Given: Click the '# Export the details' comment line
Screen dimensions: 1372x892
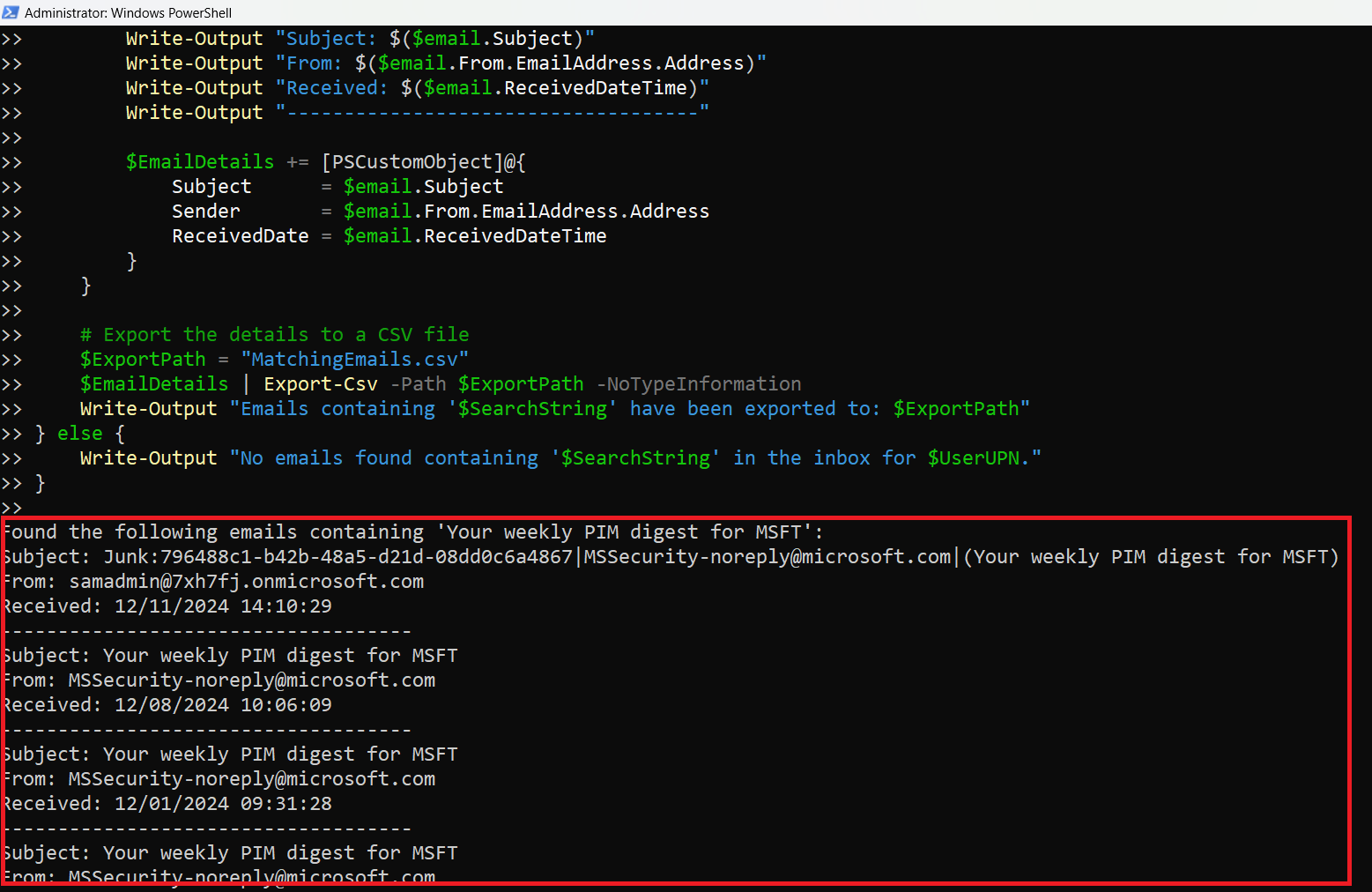Looking at the screenshot, I should click(274, 335).
